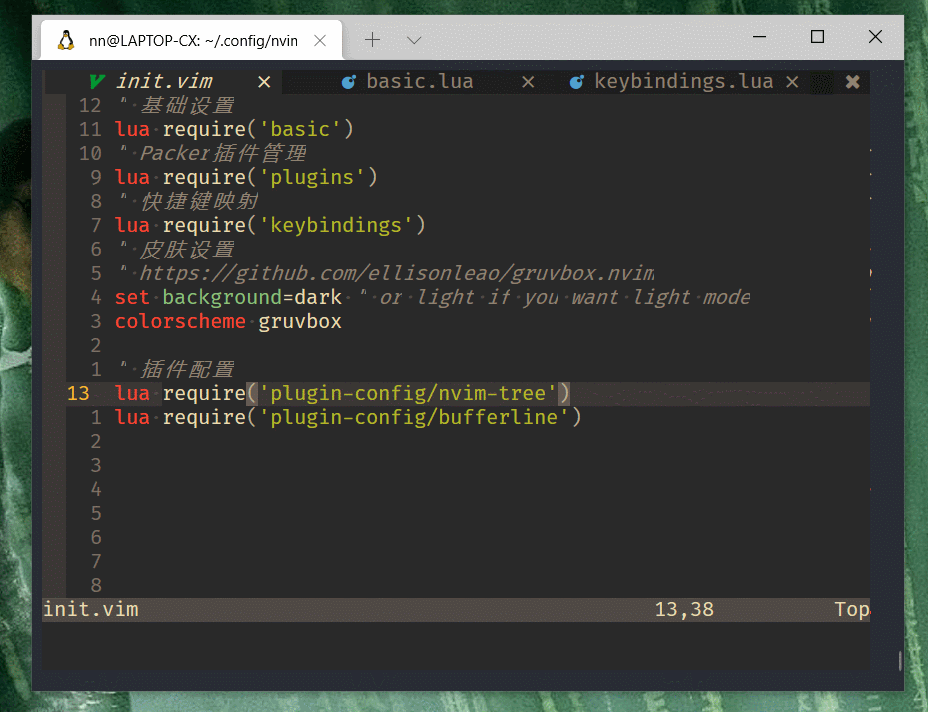Click the init.vim status line label

[91, 610]
